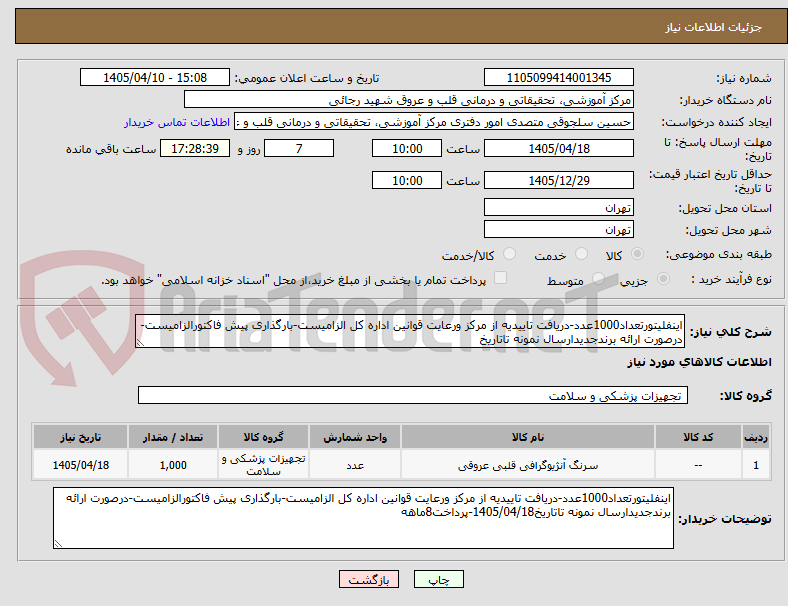
Task: Click the request creator field
Action: point(434,122)
